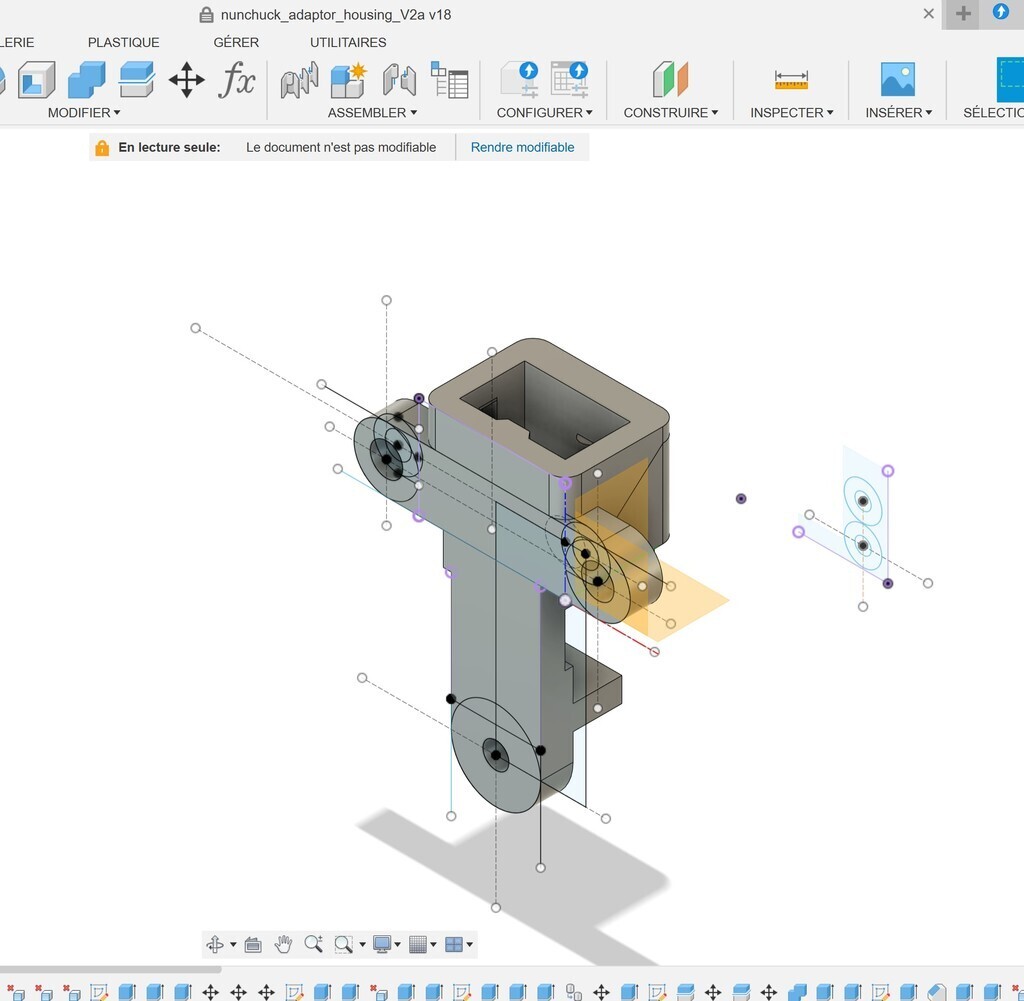This screenshot has width=1024, height=1001.
Task: Click the Insert image icon
Action: pyautogui.click(x=898, y=80)
